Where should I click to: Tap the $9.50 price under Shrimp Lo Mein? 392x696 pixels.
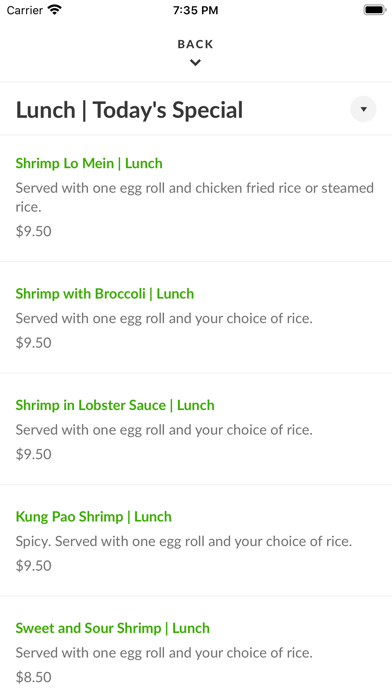point(34,231)
